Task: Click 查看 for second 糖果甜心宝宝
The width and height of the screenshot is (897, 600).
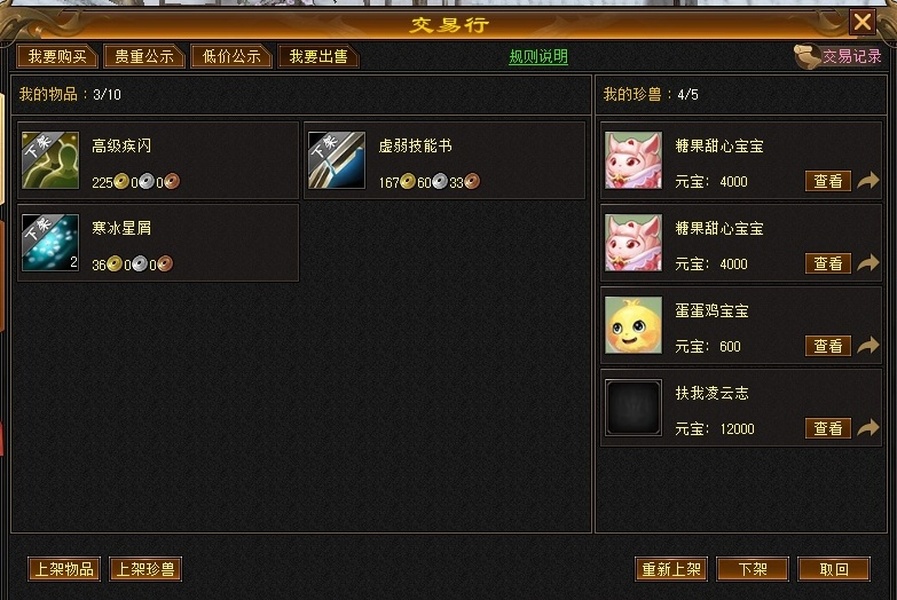Action: click(x=828, y=263)
